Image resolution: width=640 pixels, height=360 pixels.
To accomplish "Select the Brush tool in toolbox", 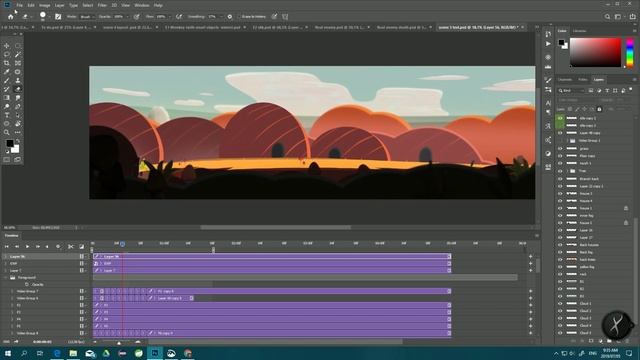I will pos(7,80).
